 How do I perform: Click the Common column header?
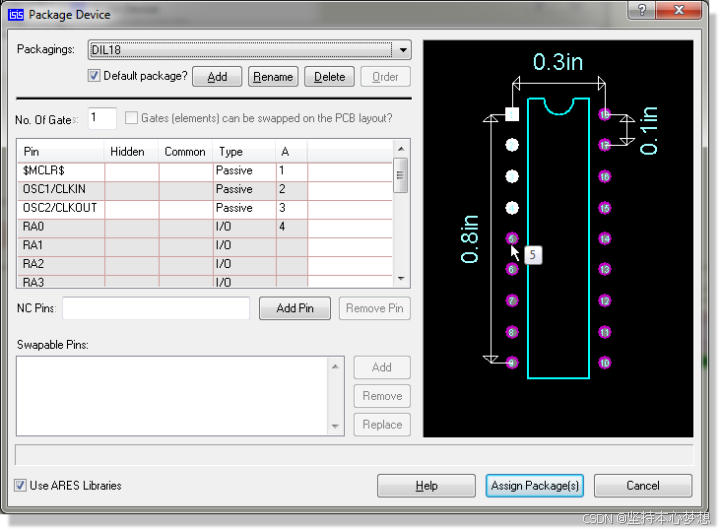[x=185, y=152]
